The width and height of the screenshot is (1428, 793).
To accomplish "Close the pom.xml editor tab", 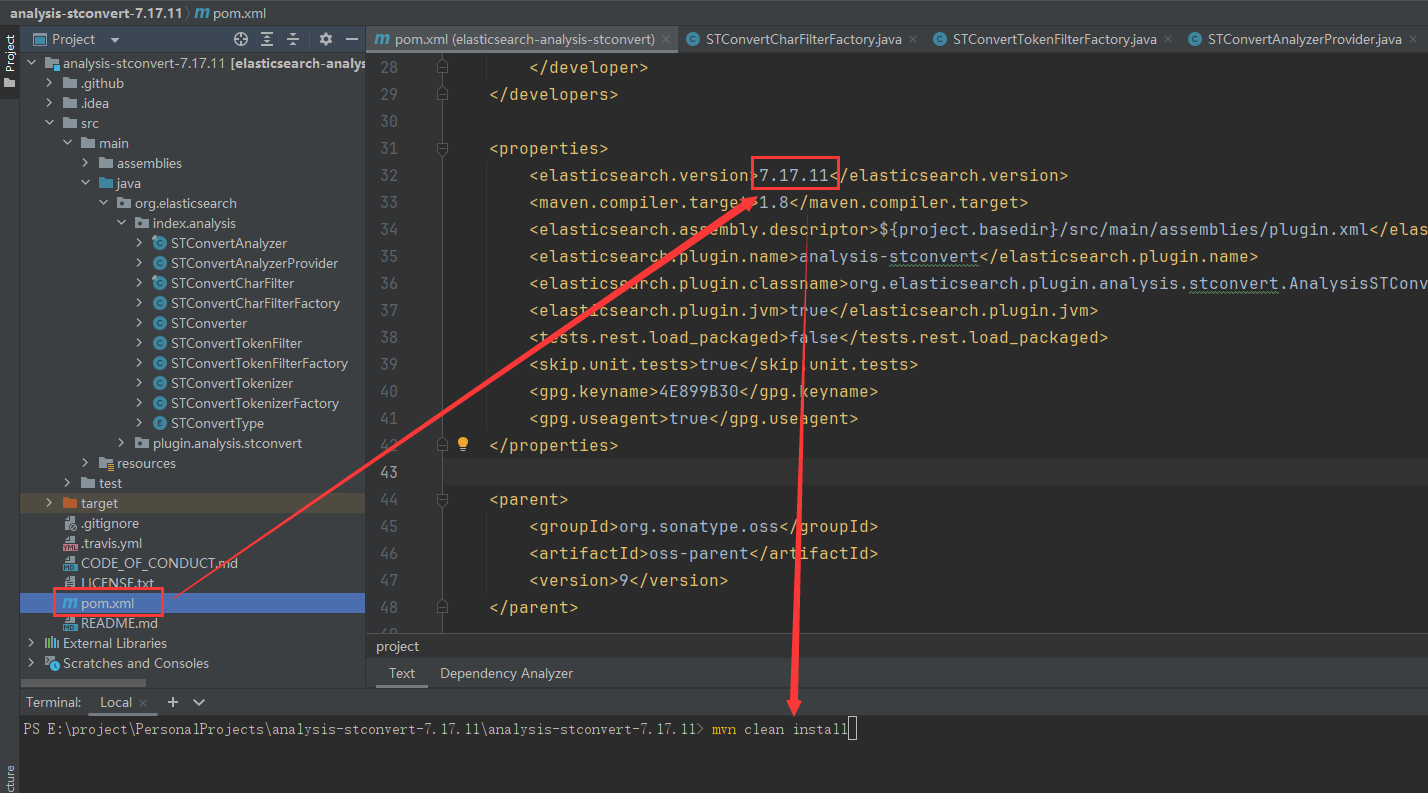I will click(667, 40).
